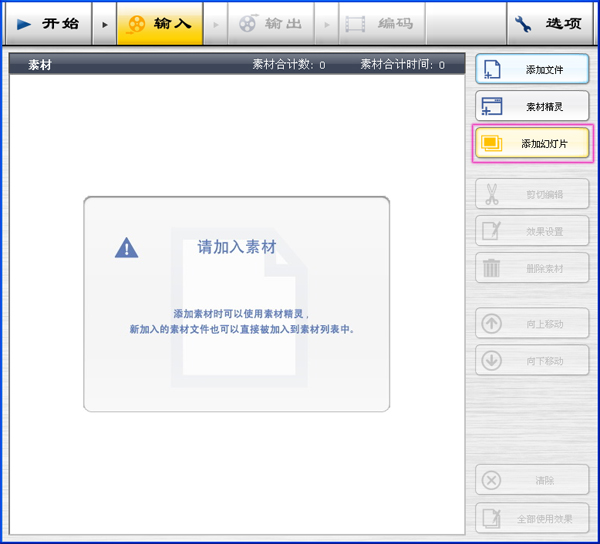
Task: Click the wrench icon next to 选项
Action: [x=523, y=24]
